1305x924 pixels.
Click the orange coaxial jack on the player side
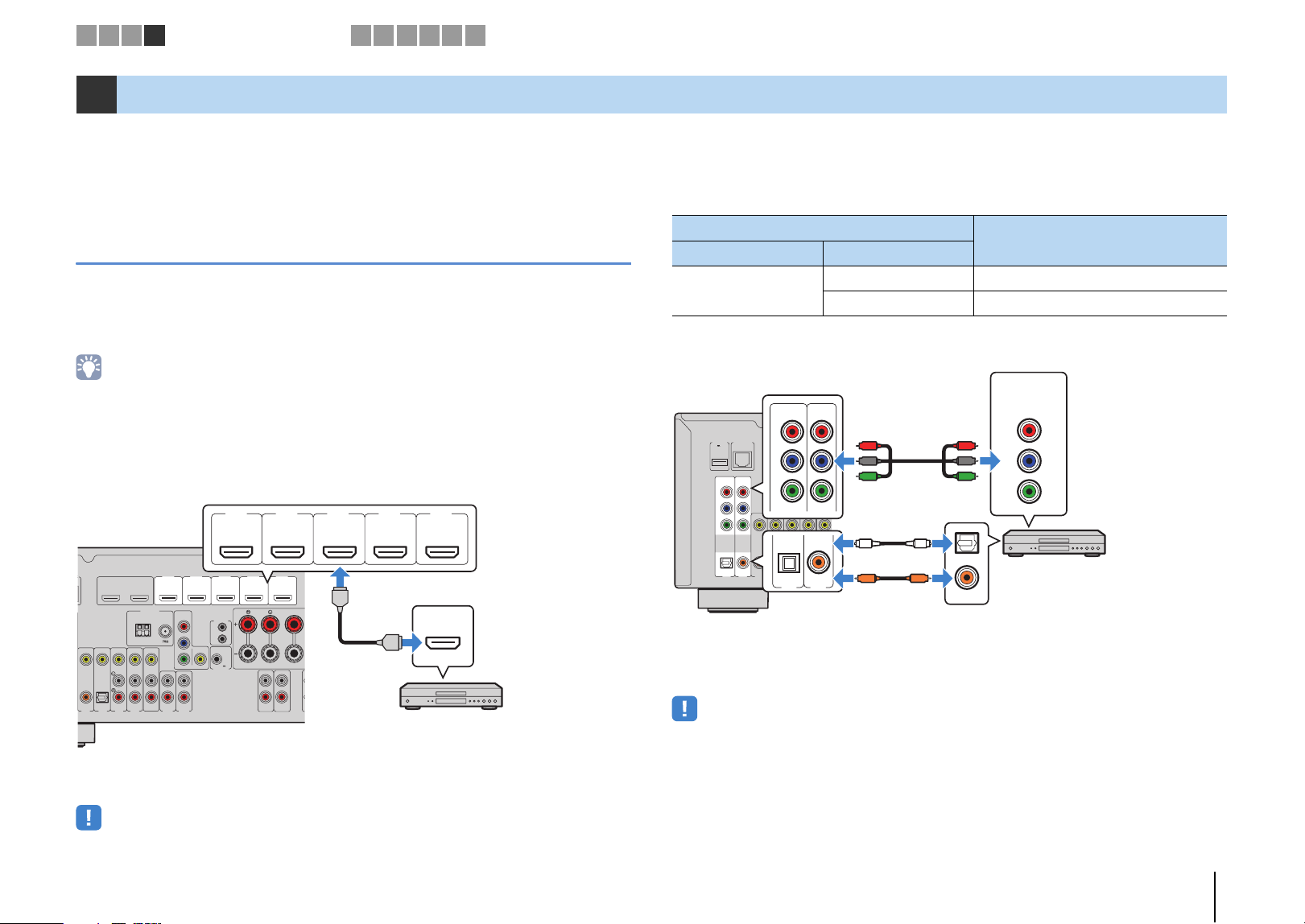coord(966,578)
